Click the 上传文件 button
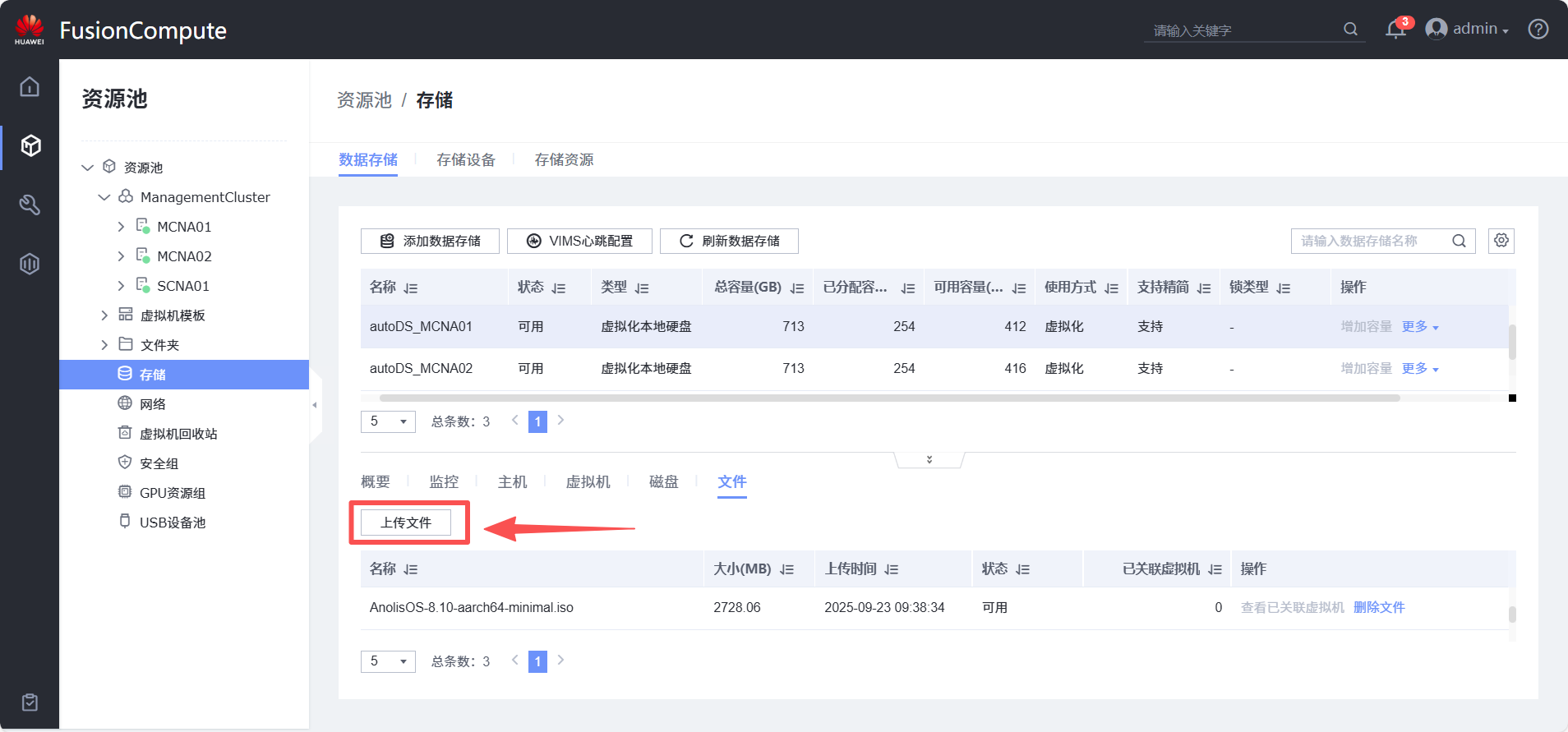The image size is (1568, 732). pos(406,523)
